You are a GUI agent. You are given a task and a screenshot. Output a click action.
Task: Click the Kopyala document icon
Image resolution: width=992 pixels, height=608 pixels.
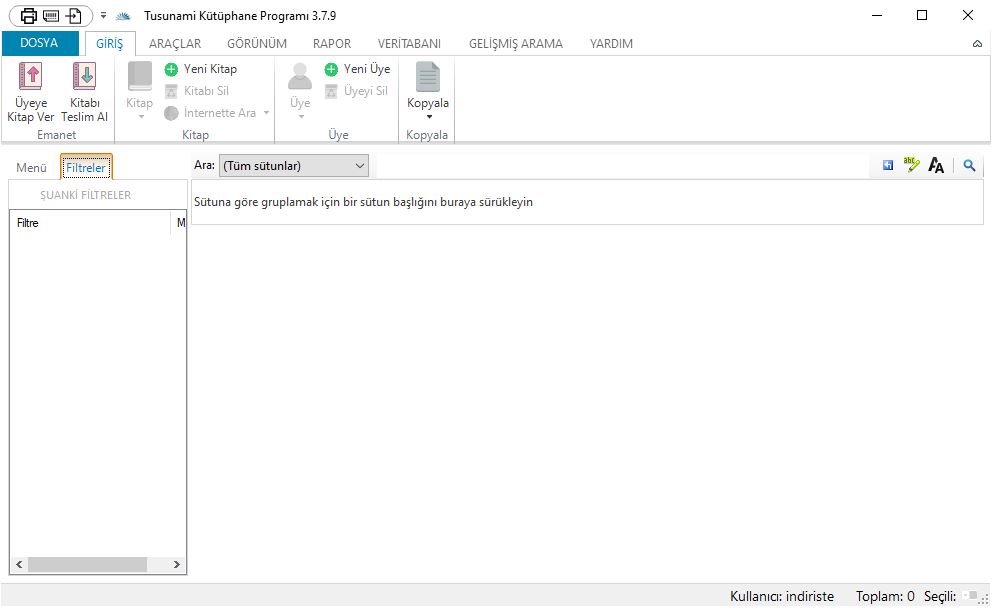(428, 77)
